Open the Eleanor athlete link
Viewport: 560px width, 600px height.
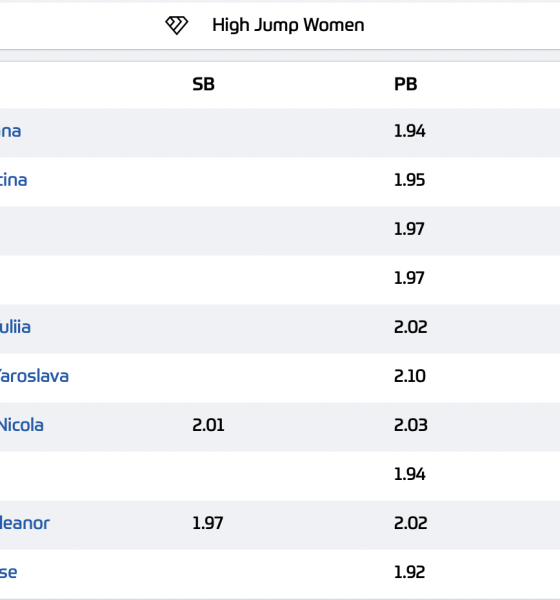(24, 523)
